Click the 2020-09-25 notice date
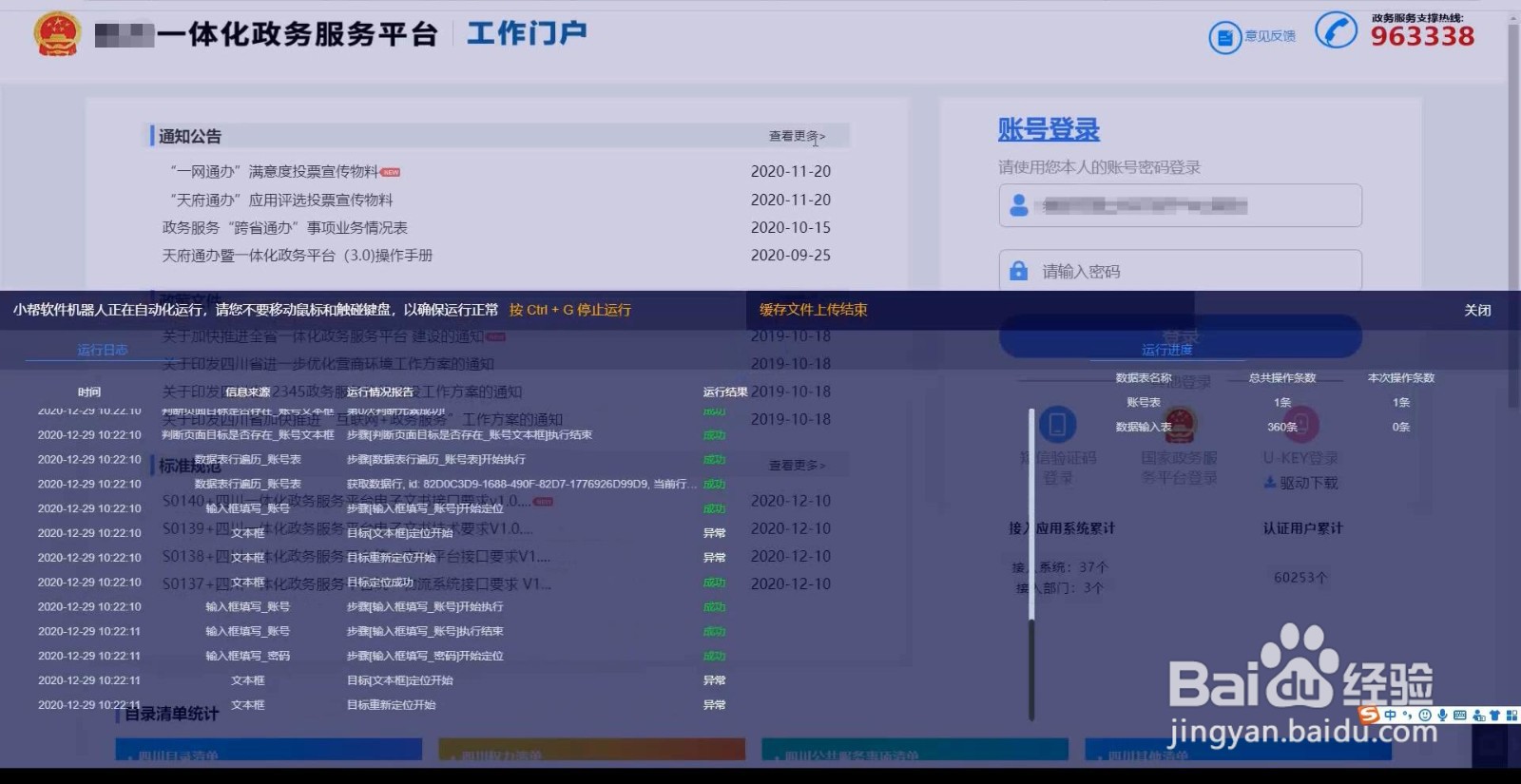The height and width of the screenshot is (784, 1521). coord(791,256)
